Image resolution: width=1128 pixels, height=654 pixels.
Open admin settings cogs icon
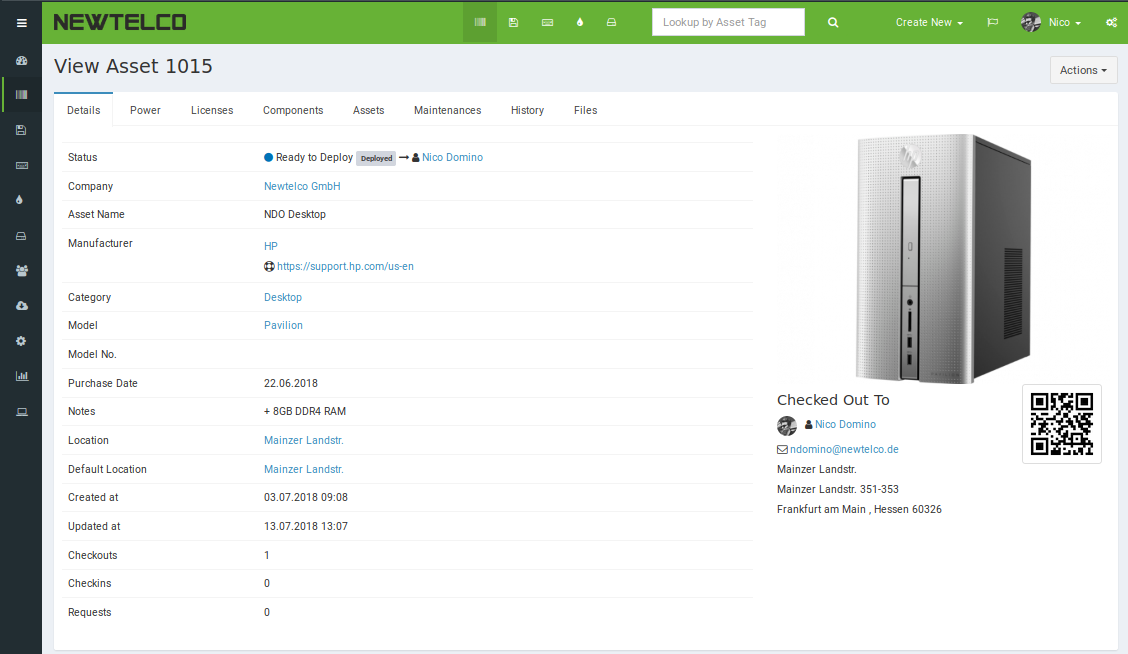point(1111,22)
